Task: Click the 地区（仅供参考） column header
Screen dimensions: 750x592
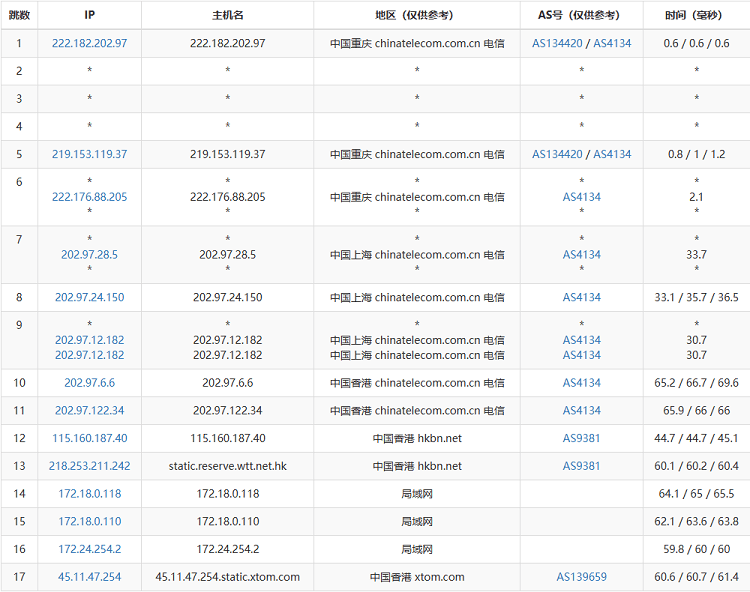Action: [417, 15]
